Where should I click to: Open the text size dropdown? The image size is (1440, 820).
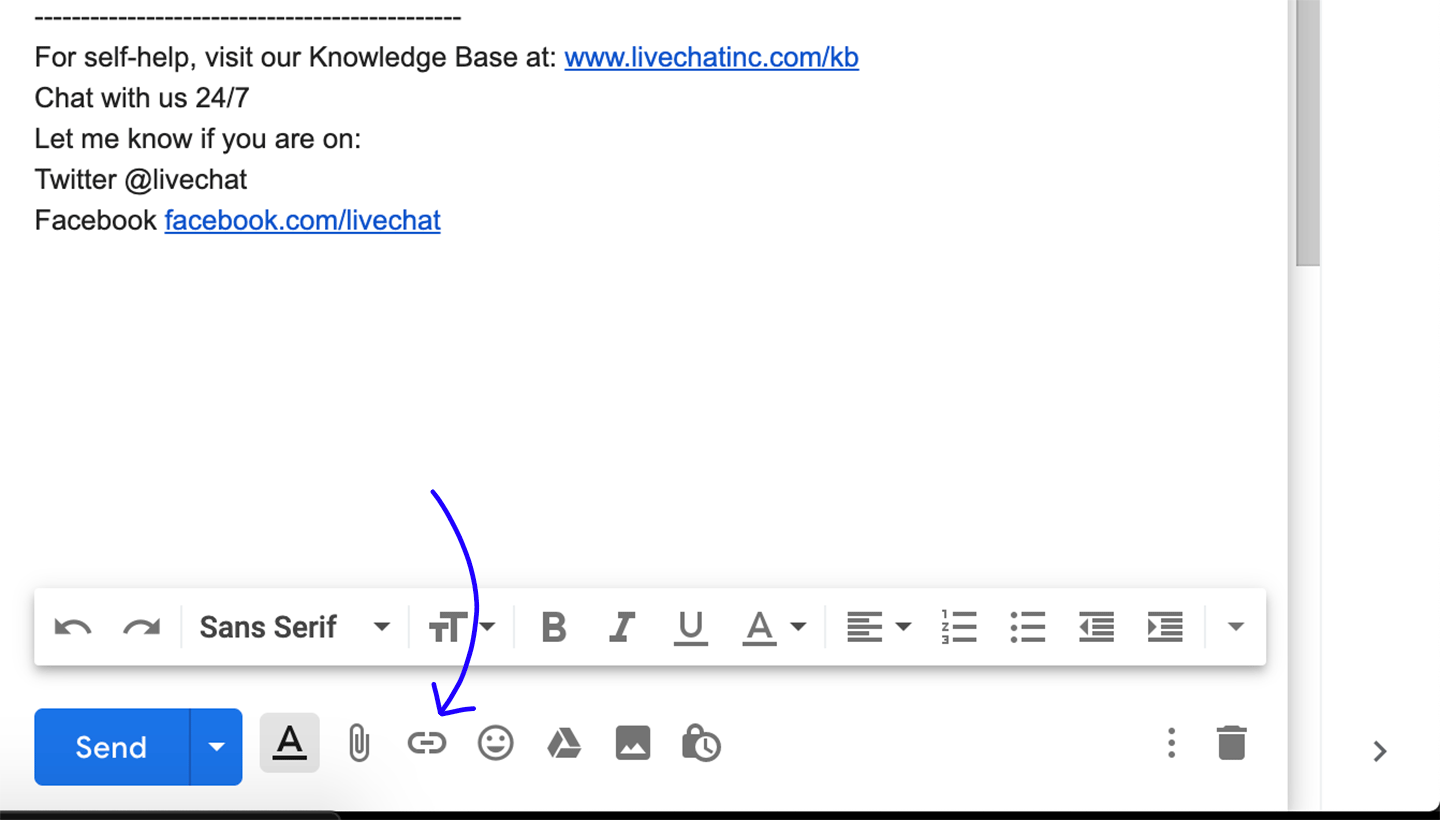coord(461,628)
